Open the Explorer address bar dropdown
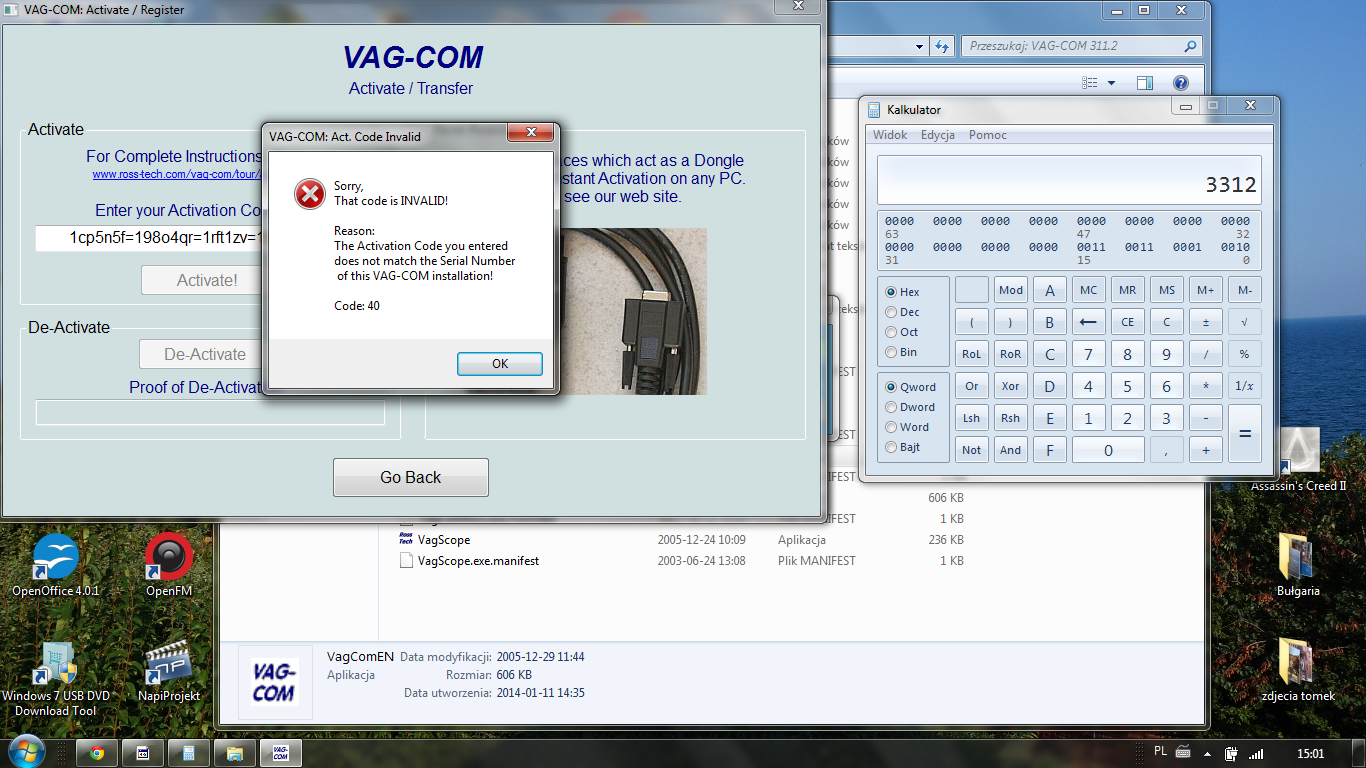 click(x=920, y=46)
